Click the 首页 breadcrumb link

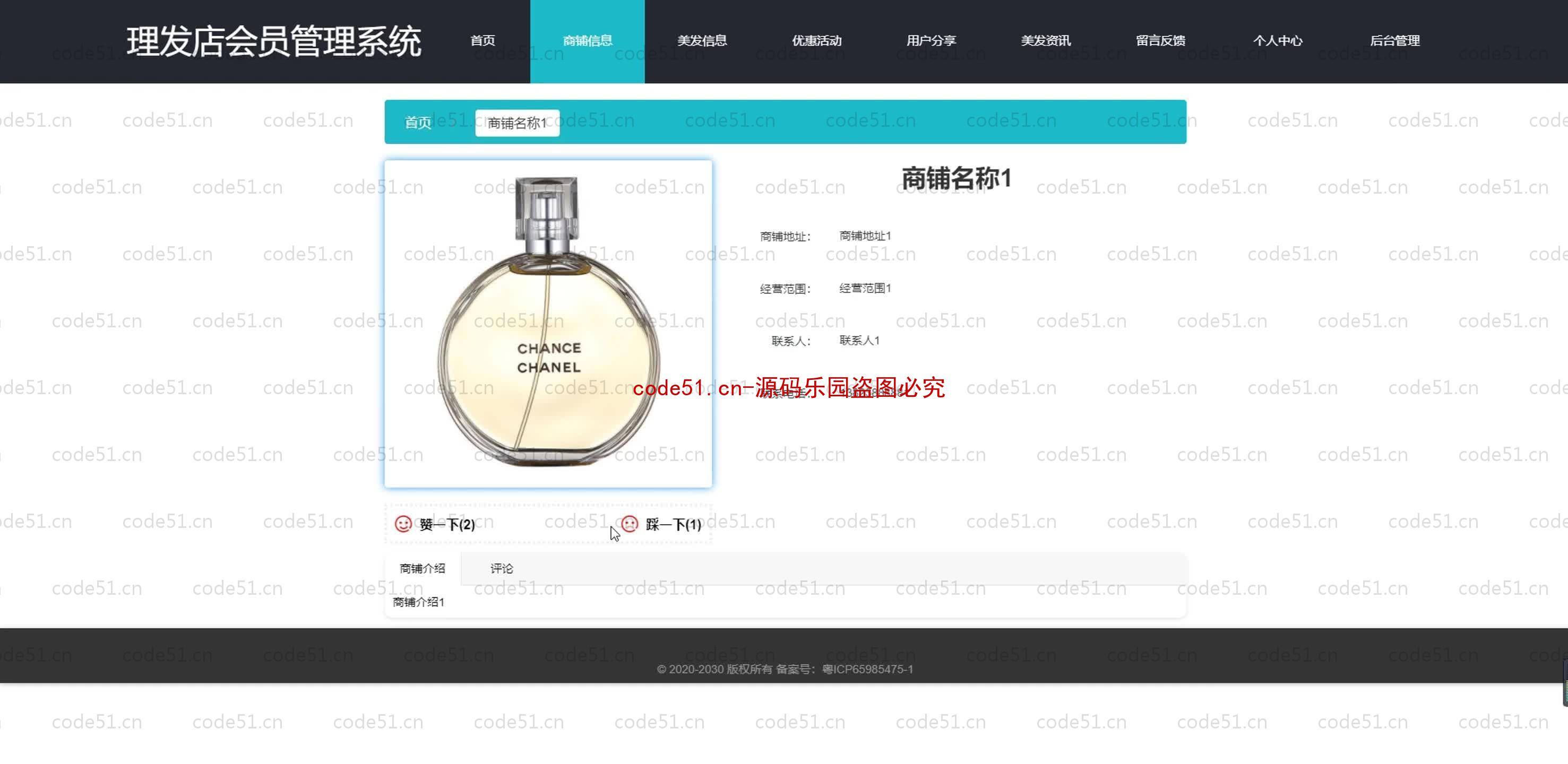click(418, 123)
